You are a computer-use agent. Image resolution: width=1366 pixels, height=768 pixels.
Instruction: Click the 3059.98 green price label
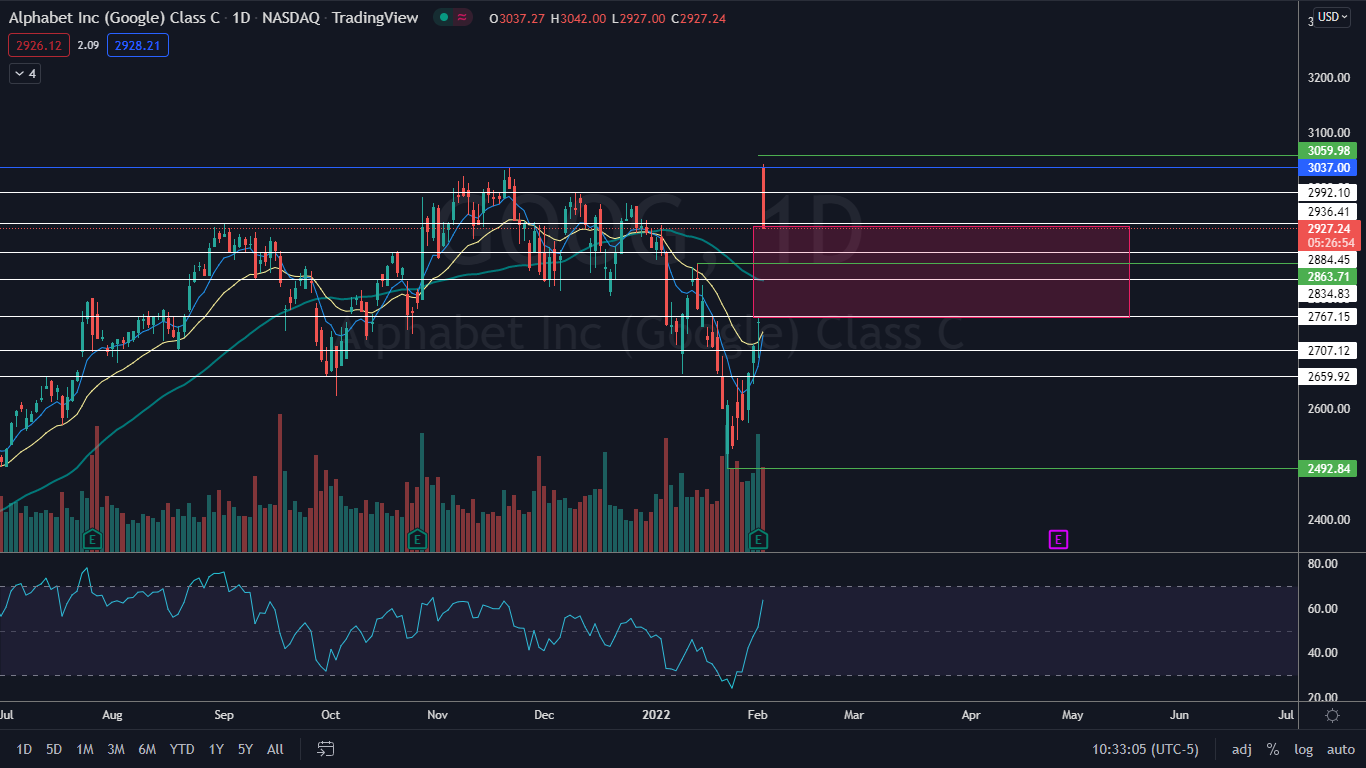coord(1327,151)
